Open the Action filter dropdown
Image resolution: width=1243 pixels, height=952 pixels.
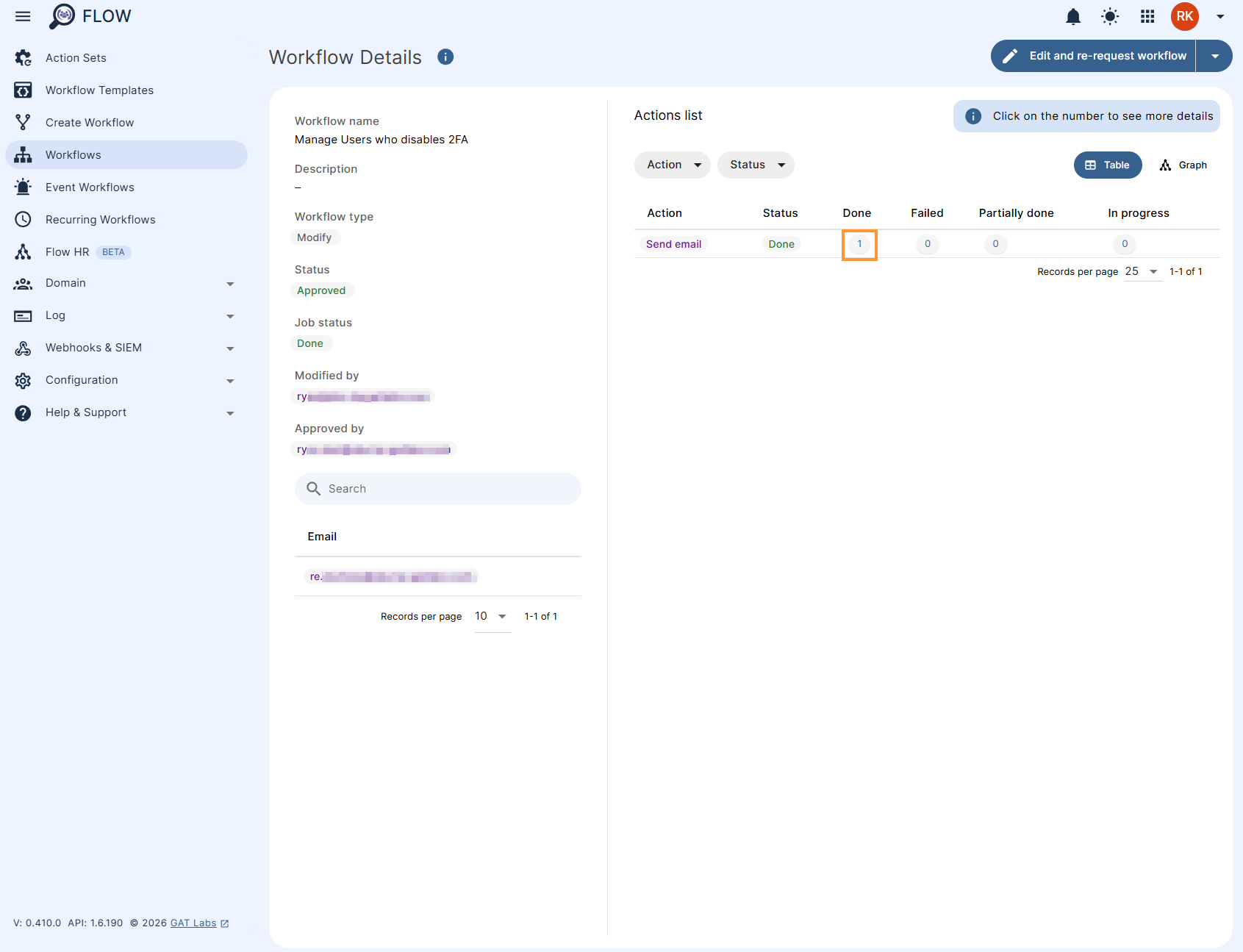coord(671,165)
